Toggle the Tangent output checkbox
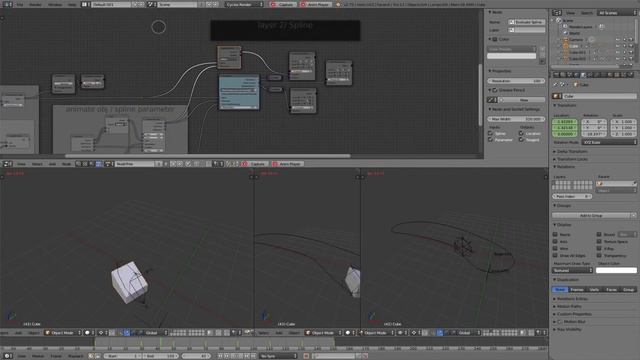 pyautogui.click(x=521, y=140)
